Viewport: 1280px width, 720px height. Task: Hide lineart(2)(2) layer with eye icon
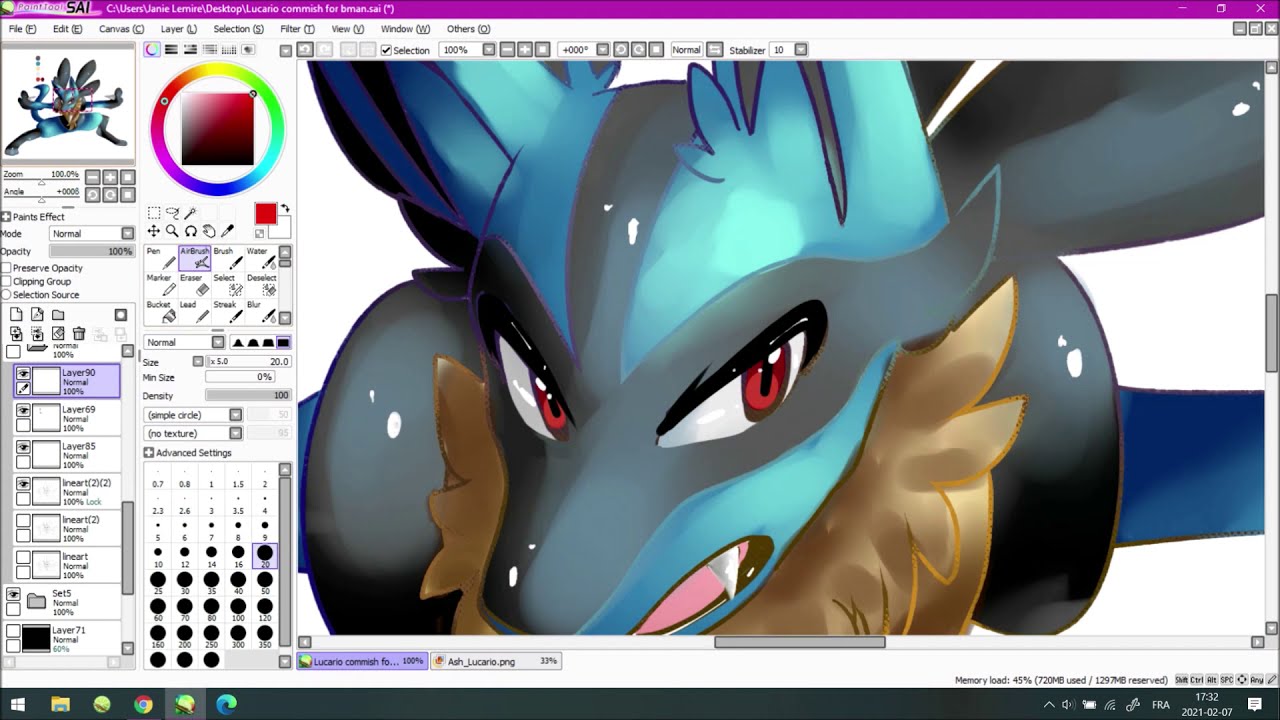pyautogui.click(x=23, y=485)
